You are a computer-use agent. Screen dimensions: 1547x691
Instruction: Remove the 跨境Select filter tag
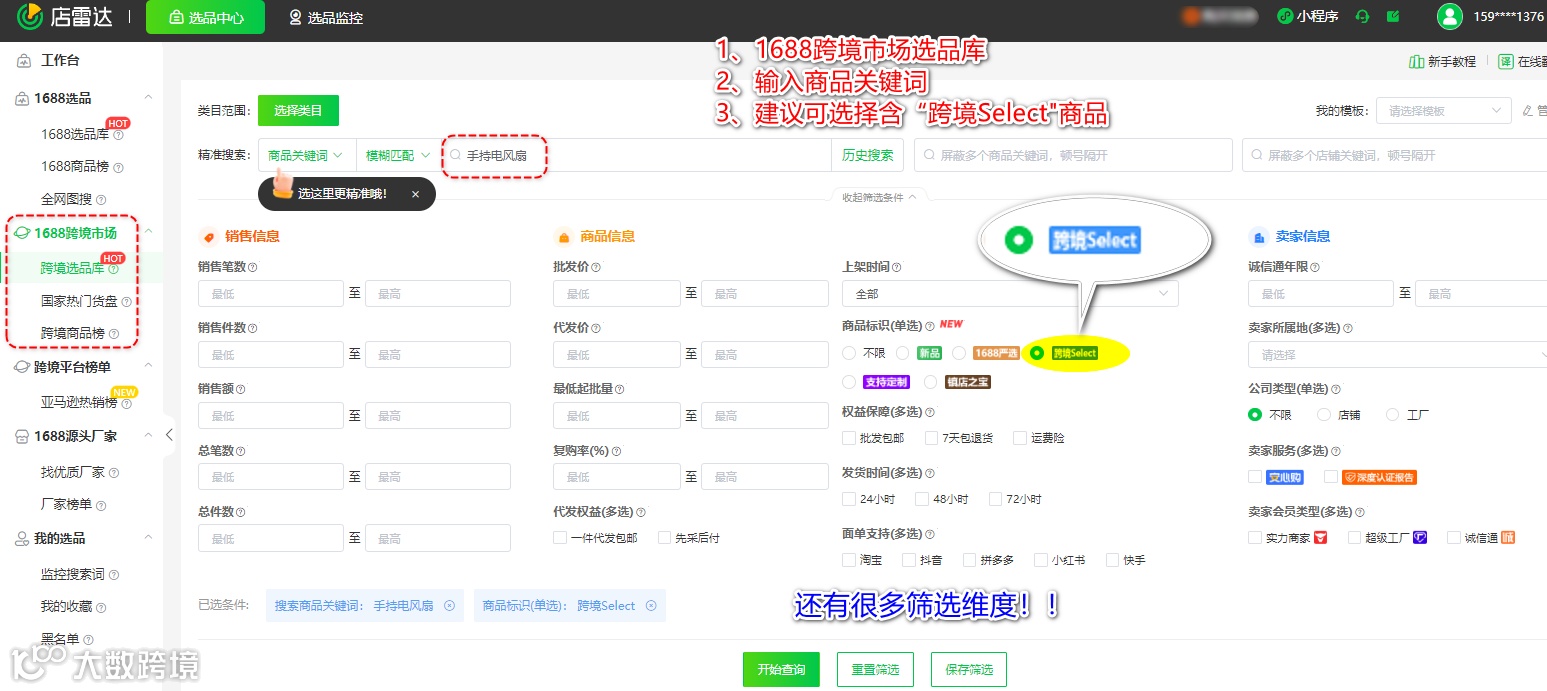click(651, 605)
